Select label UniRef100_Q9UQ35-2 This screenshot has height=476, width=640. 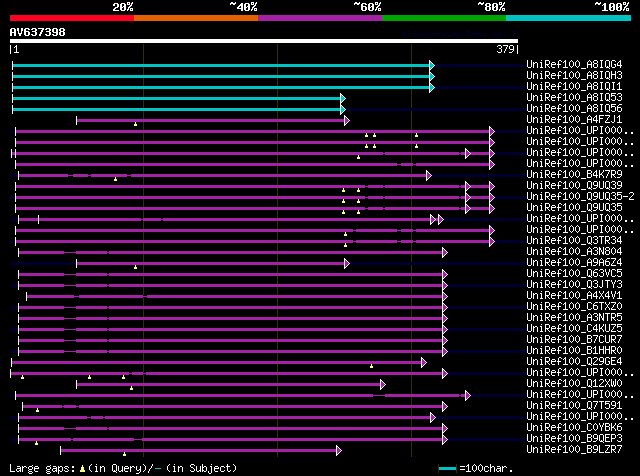[580, 196]
